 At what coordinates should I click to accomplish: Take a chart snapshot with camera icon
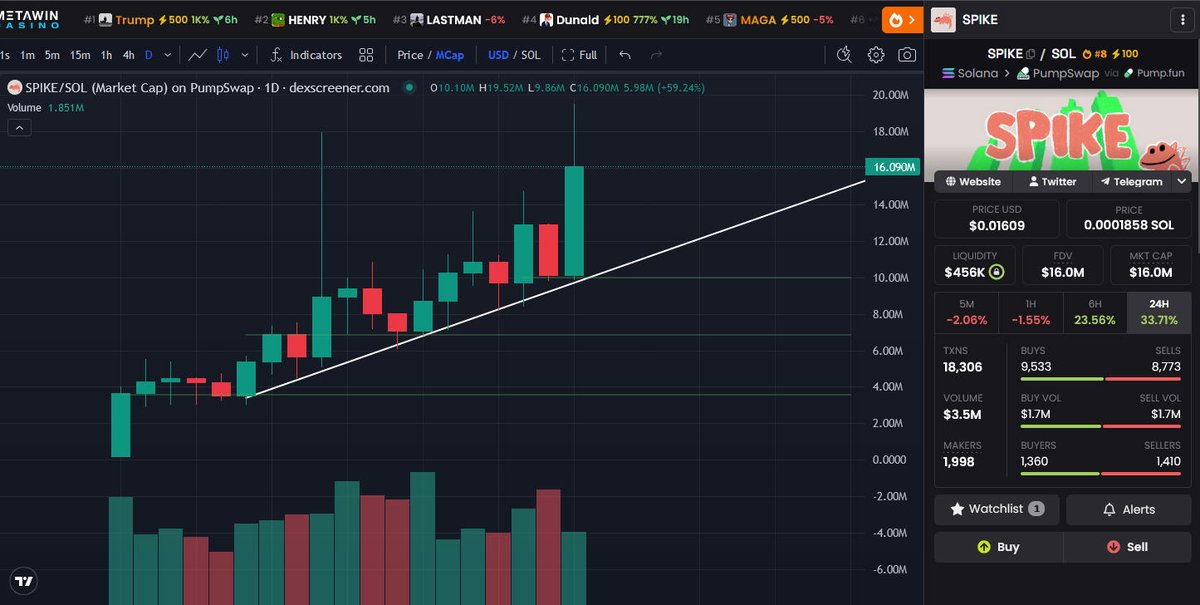pos(907,55)
